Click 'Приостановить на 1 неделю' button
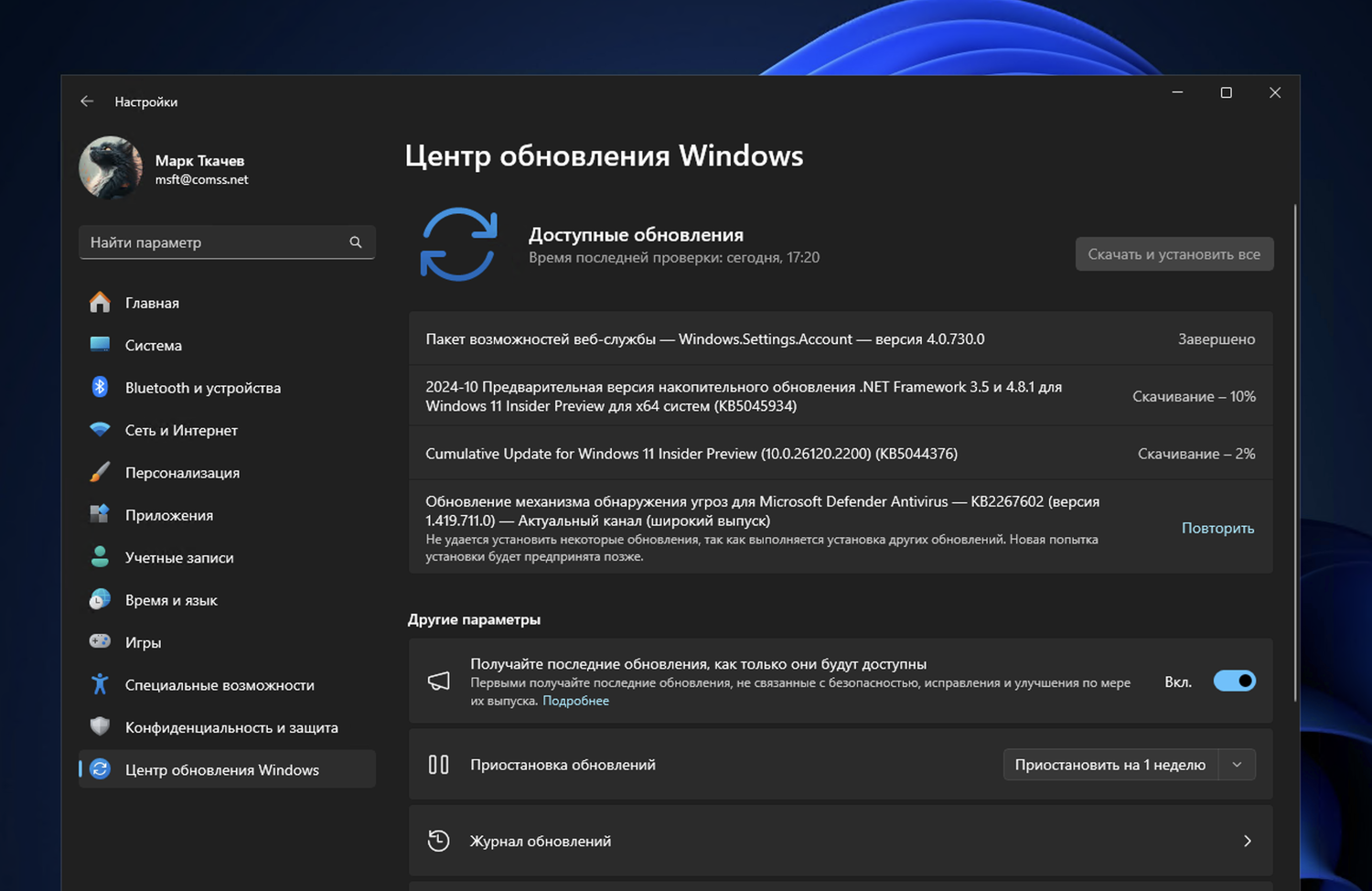The width and height of the screenshot is (1372, 891). click(1110, 765)
